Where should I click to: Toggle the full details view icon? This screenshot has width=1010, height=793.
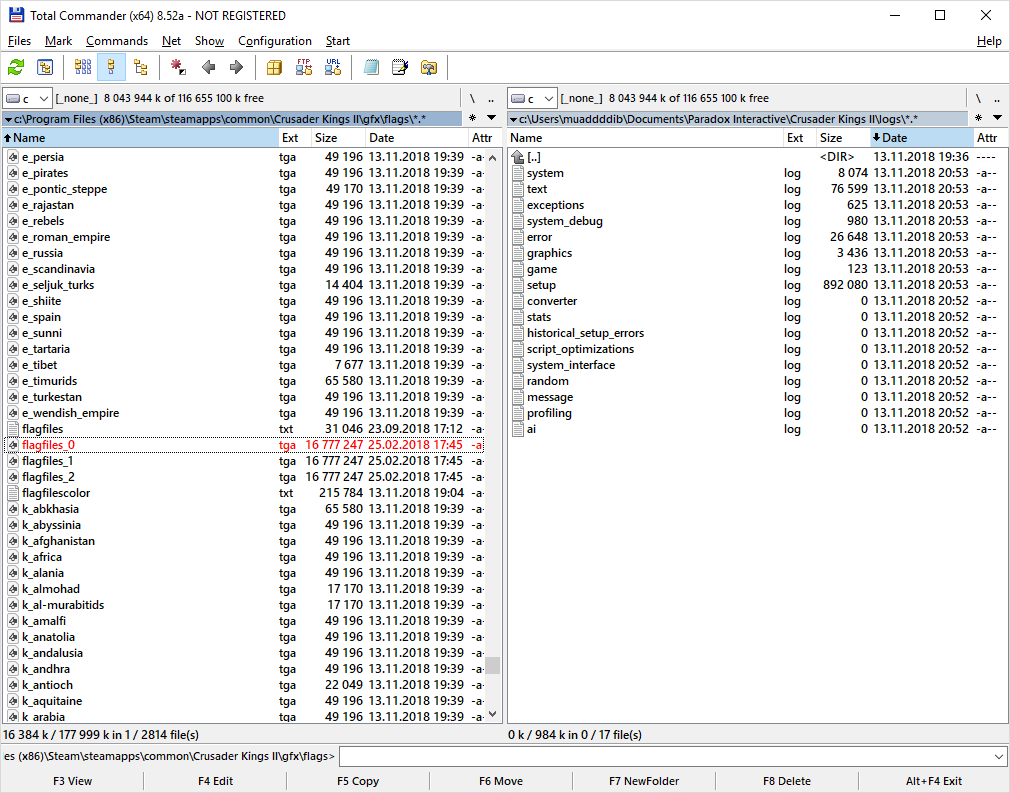click(111, 67)
